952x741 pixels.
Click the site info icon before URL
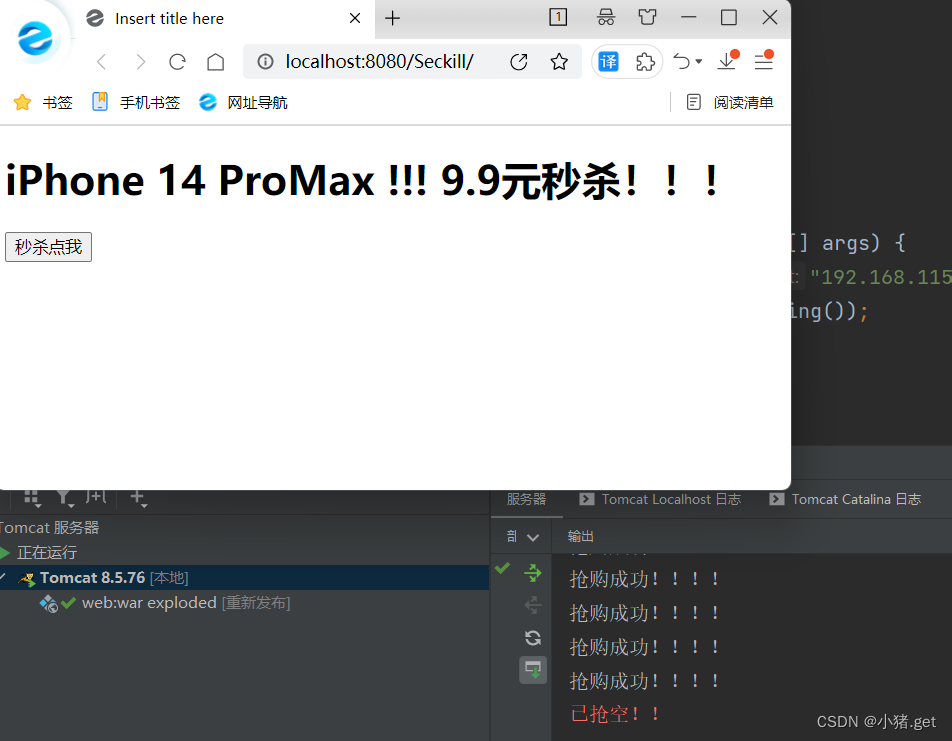coord(265,61)
